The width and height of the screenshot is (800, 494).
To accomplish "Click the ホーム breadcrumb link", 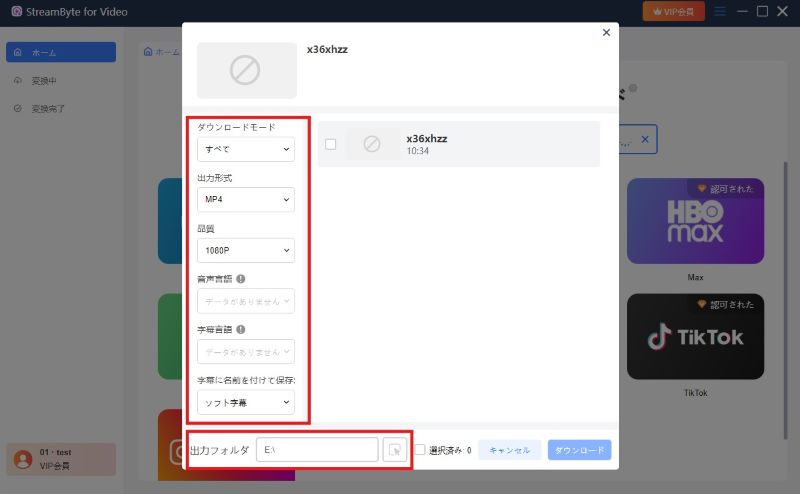I will tap(162, 52).
